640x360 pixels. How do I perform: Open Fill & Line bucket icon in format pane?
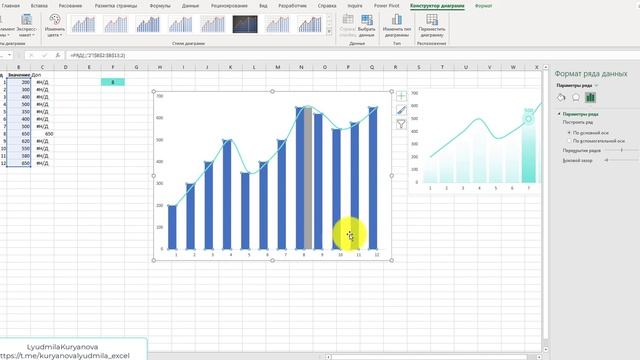561,97
